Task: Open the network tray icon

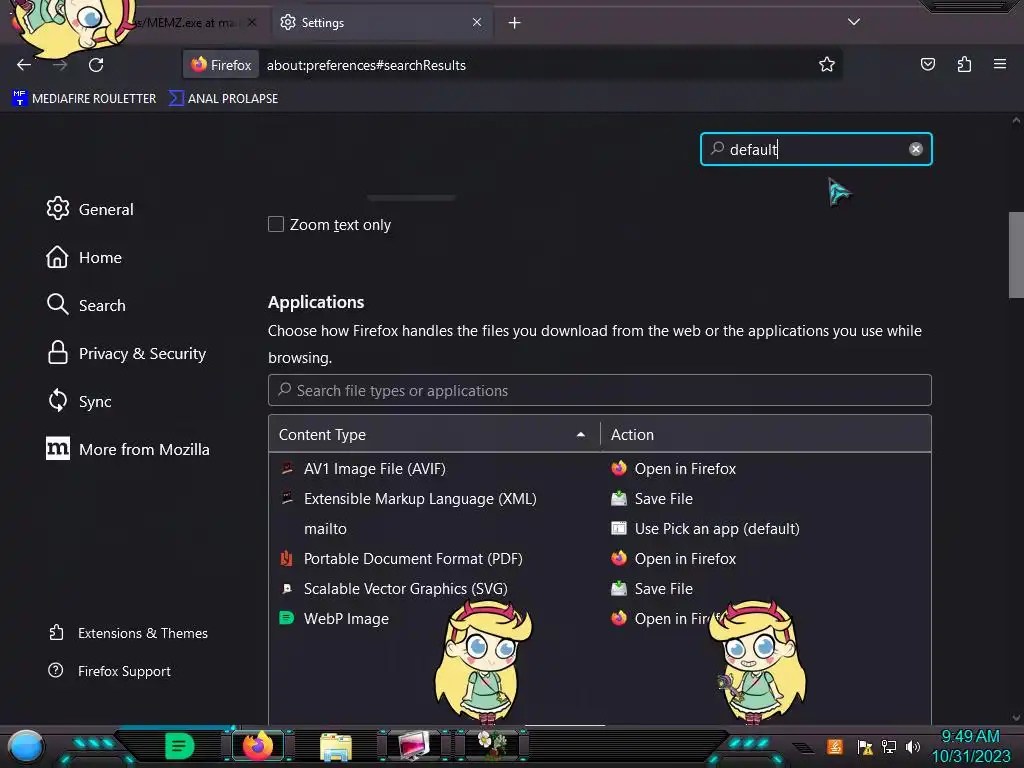Action: point(889,746)
